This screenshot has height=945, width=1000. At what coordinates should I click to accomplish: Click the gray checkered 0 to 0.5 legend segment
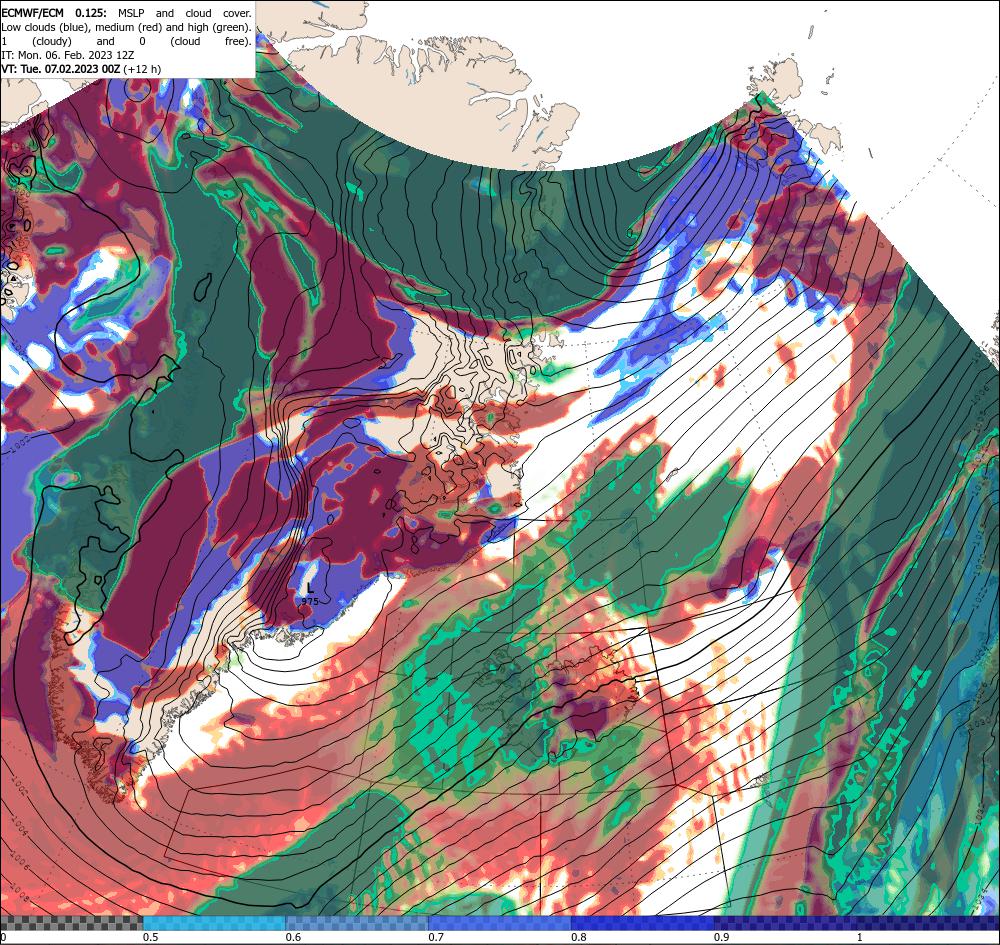tap(71, 923)
